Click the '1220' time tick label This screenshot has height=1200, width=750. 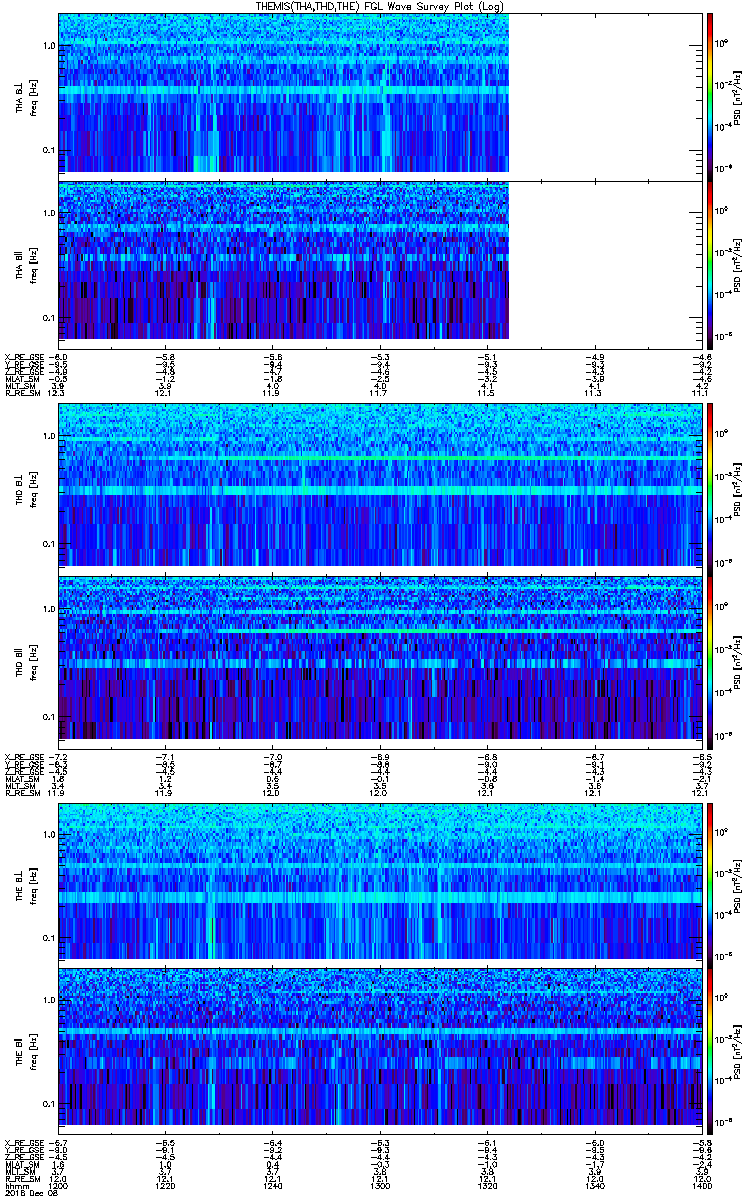click(x=164, y=1186)
